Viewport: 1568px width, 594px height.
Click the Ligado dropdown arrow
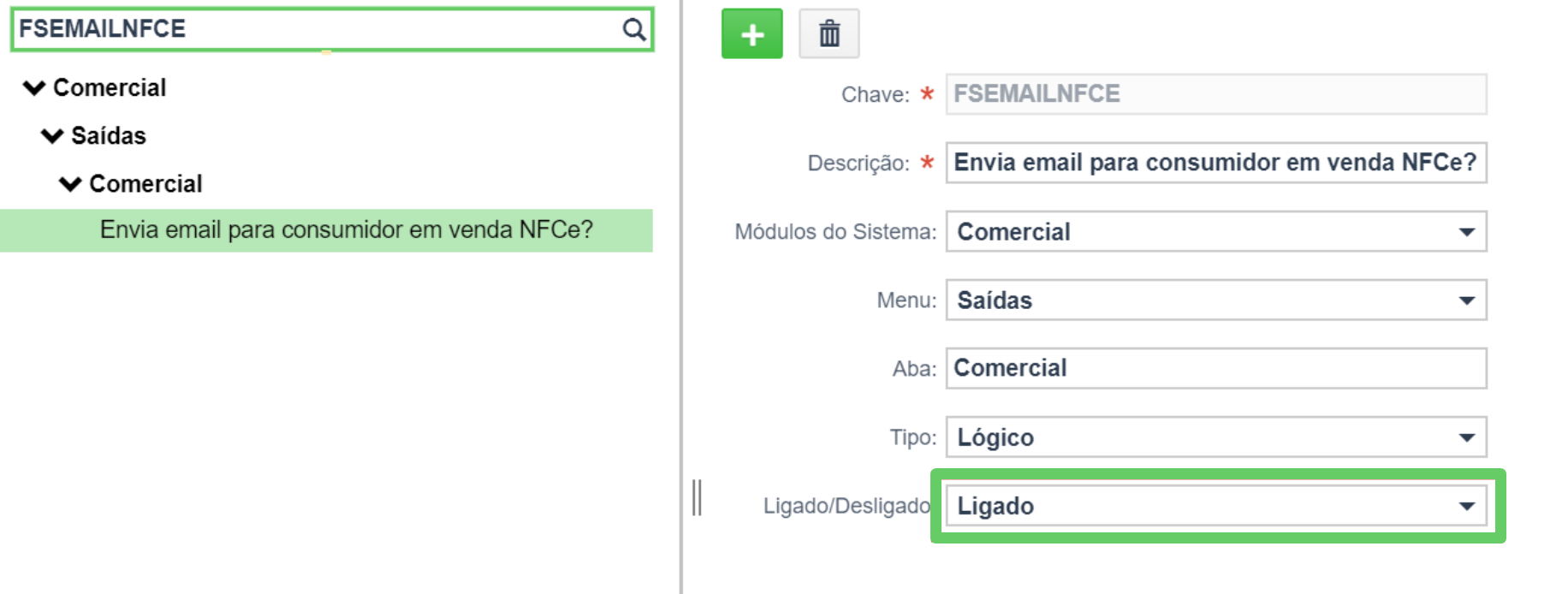pyautogui.click(x=1466, y=506)
